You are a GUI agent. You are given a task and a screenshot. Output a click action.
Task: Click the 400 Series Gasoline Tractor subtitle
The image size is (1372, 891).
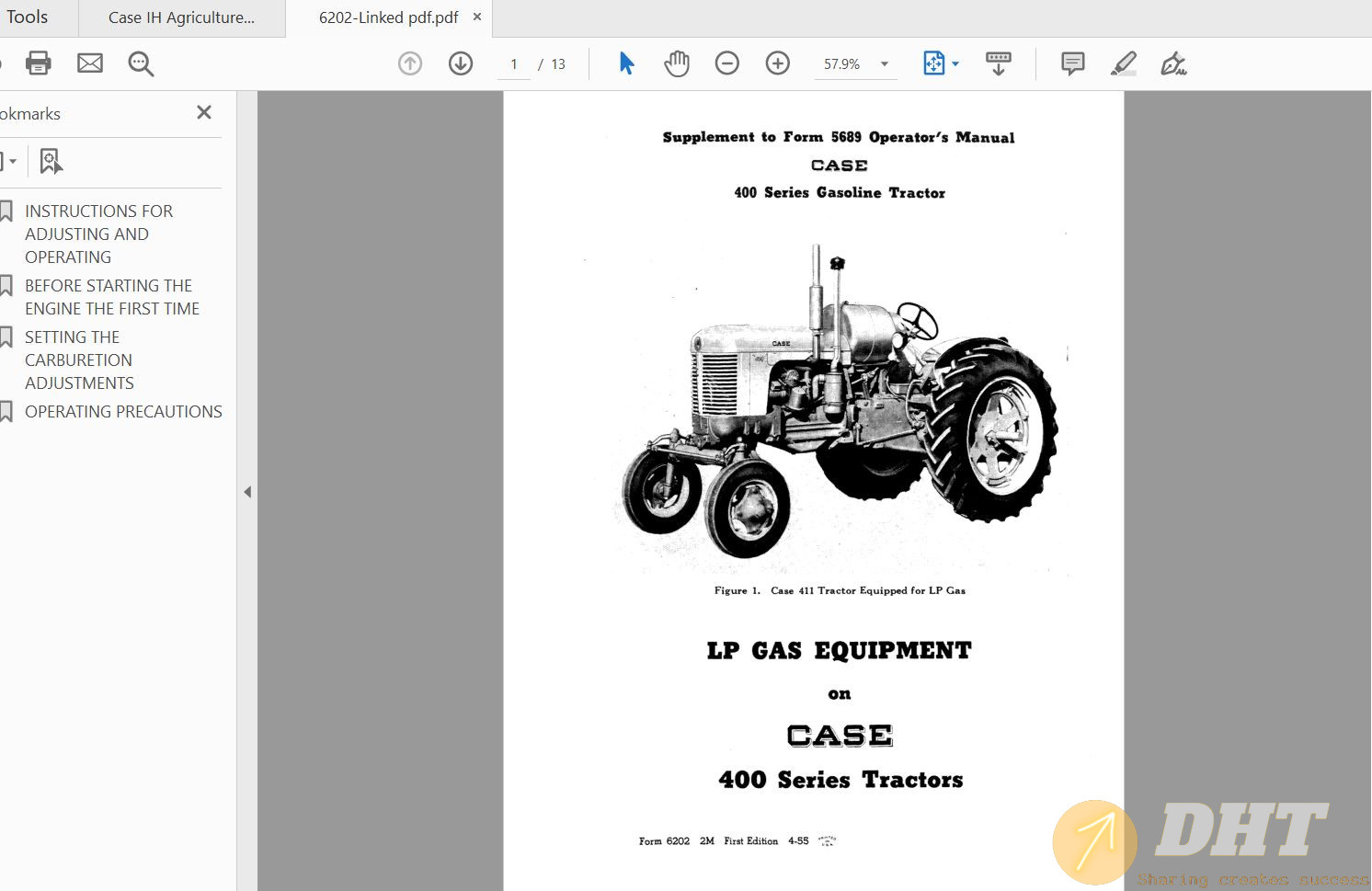(x=840, y=192)
